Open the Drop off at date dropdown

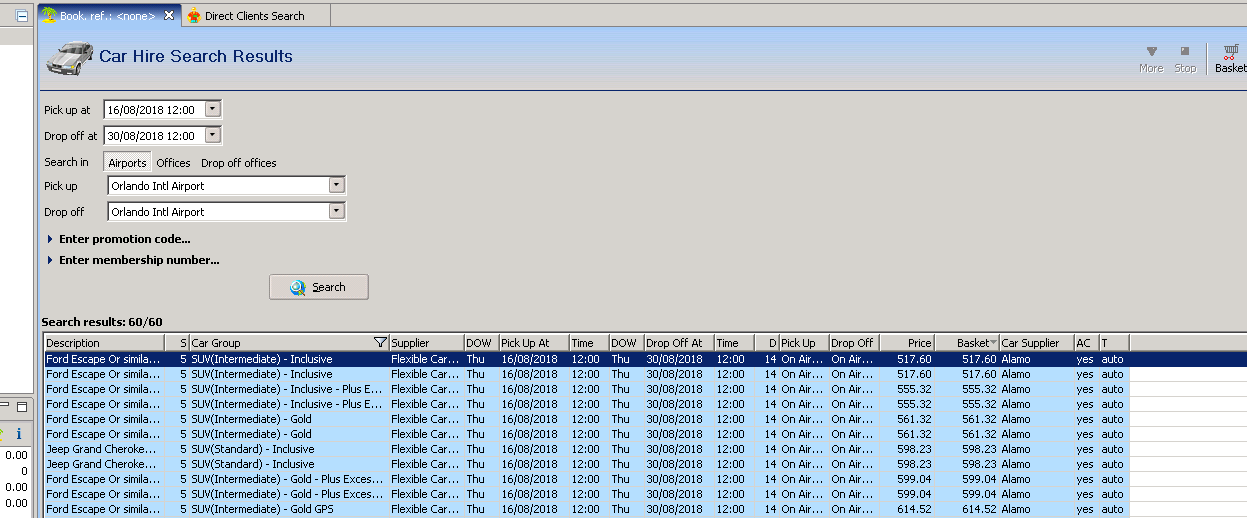(x=212, y=135)
